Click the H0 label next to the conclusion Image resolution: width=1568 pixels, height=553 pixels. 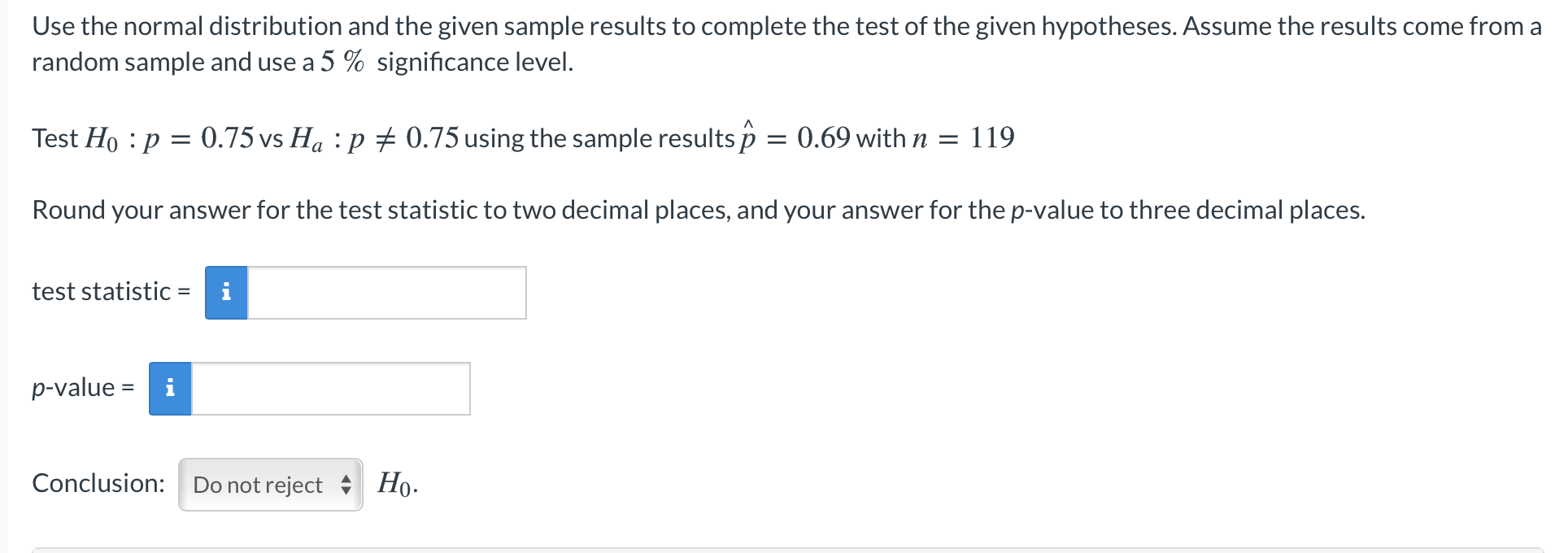click(x=394, y=484)
